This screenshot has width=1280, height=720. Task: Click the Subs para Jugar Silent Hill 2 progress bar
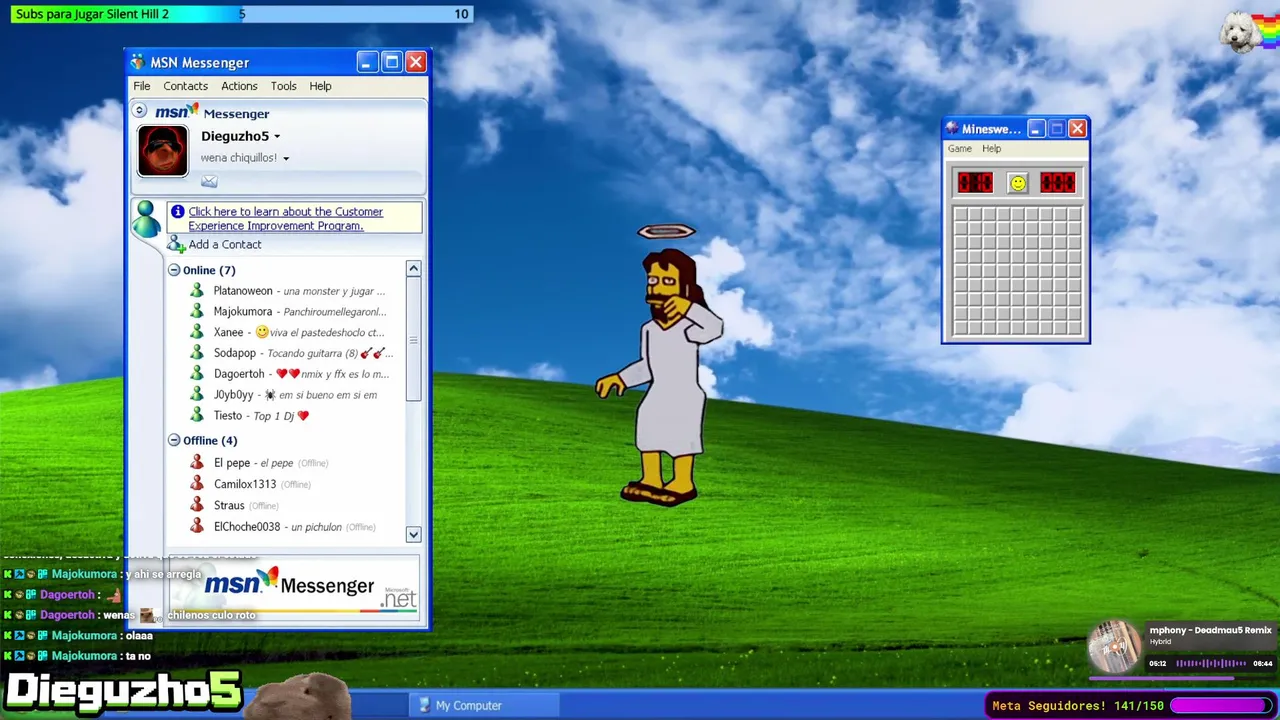point(241,14)
